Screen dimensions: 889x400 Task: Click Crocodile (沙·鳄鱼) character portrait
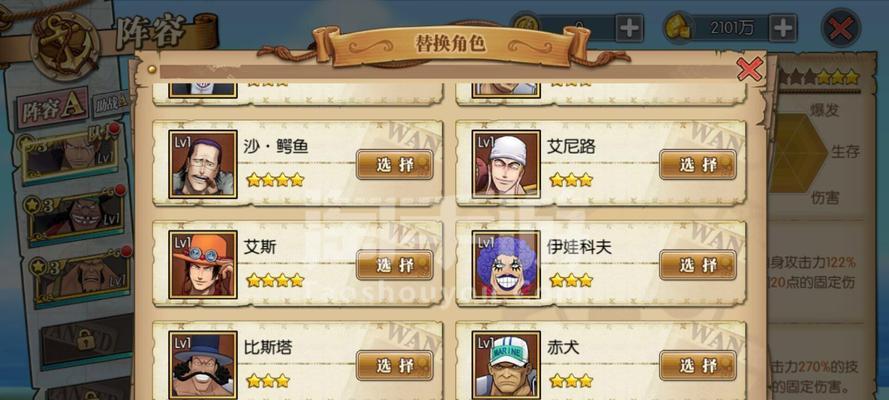202,164
